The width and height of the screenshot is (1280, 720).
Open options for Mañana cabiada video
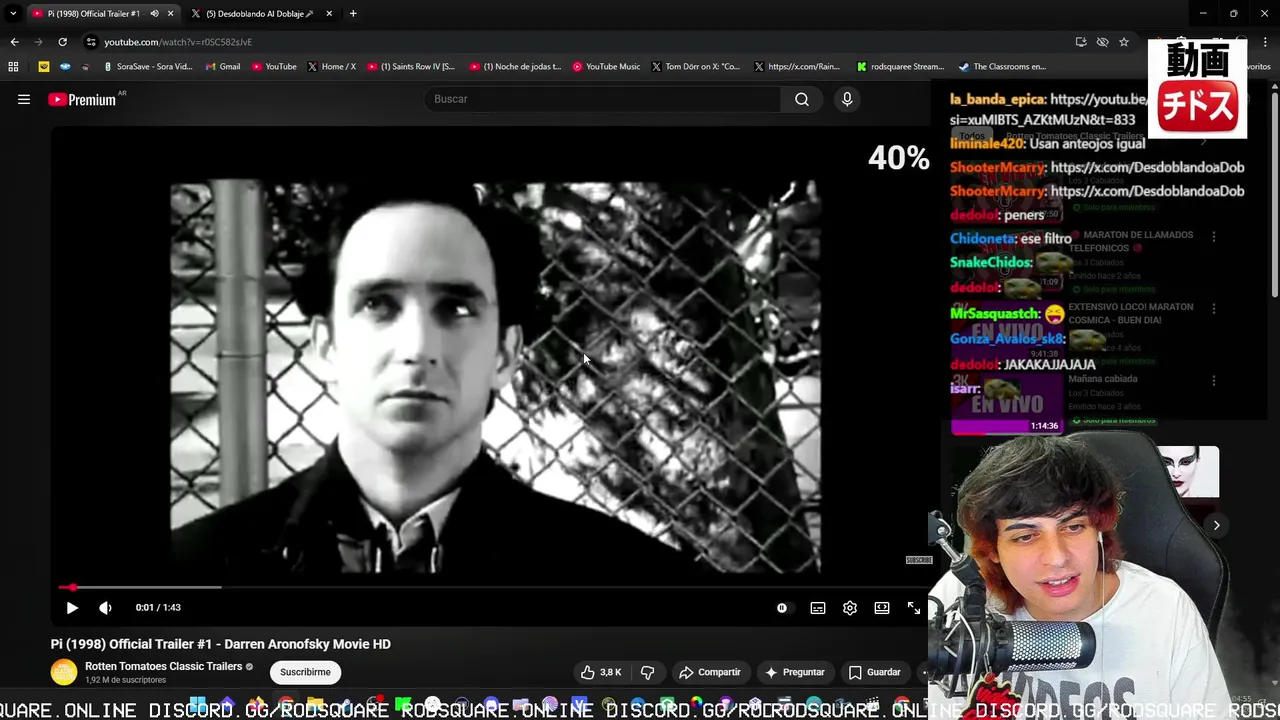click(x=1214, y=381)
